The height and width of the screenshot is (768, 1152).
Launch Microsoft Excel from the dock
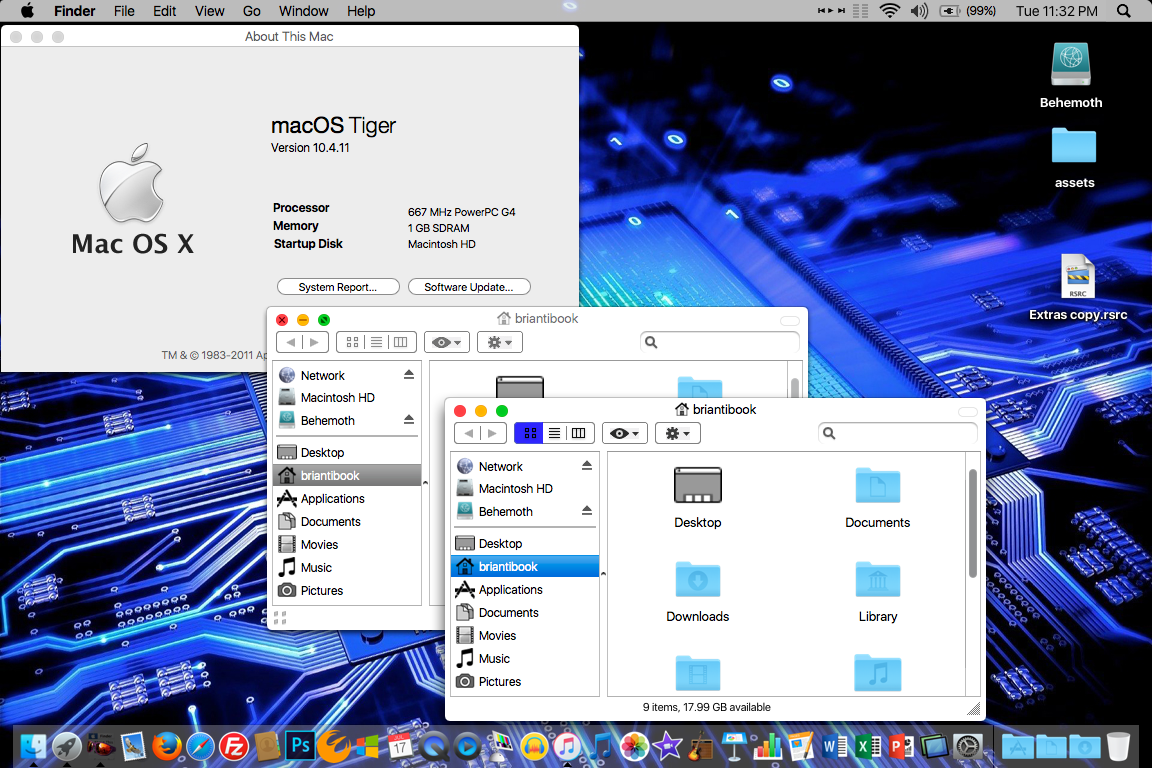[x=868, y=747]
